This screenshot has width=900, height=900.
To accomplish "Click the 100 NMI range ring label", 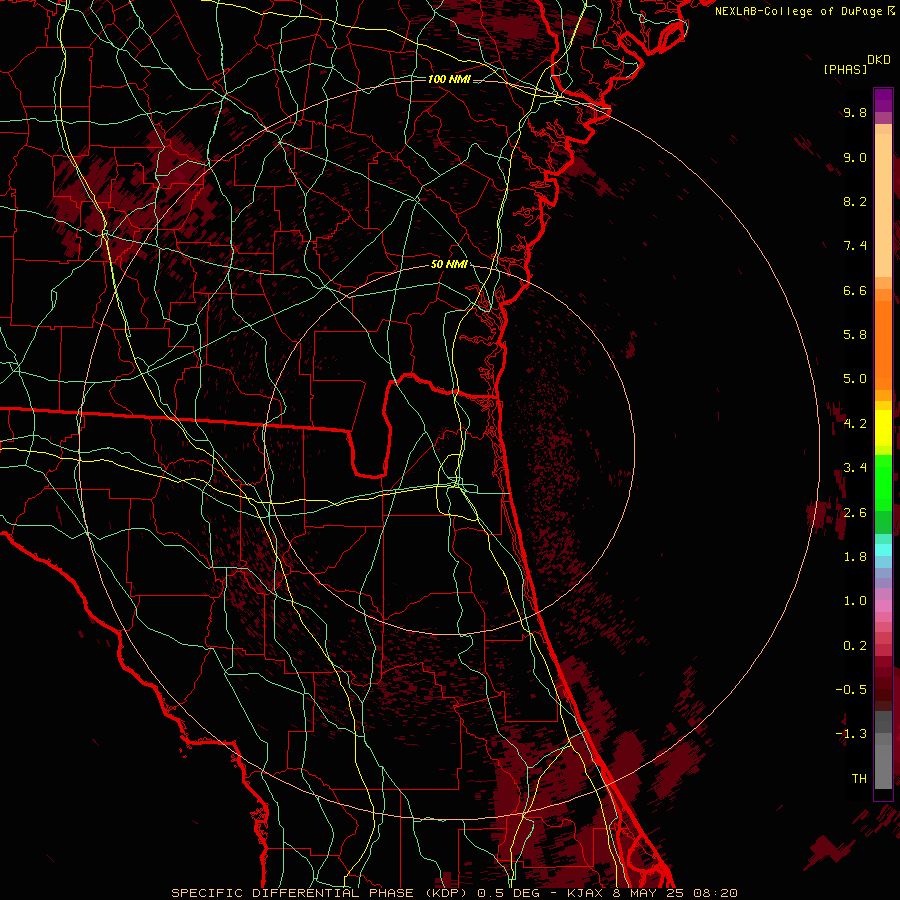I will click(449, 79).
